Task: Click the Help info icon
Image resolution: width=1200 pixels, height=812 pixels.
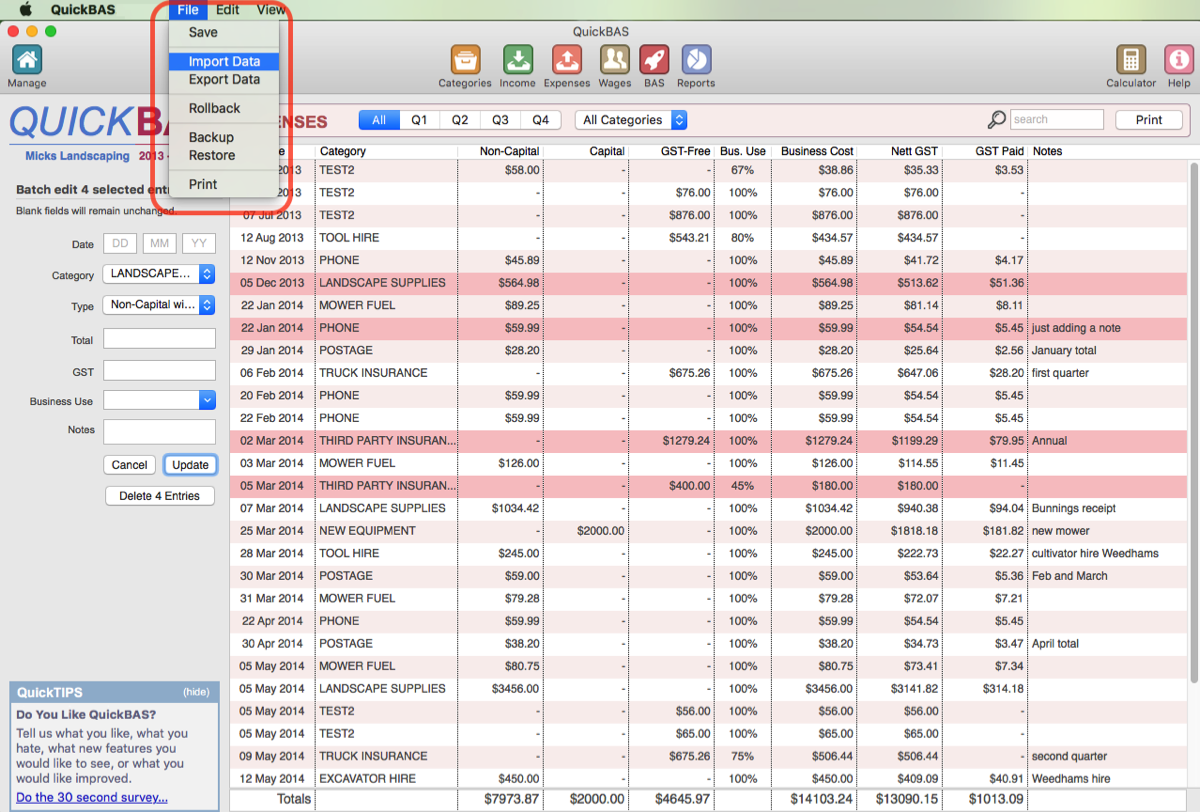Action: tap(1178, 60)
